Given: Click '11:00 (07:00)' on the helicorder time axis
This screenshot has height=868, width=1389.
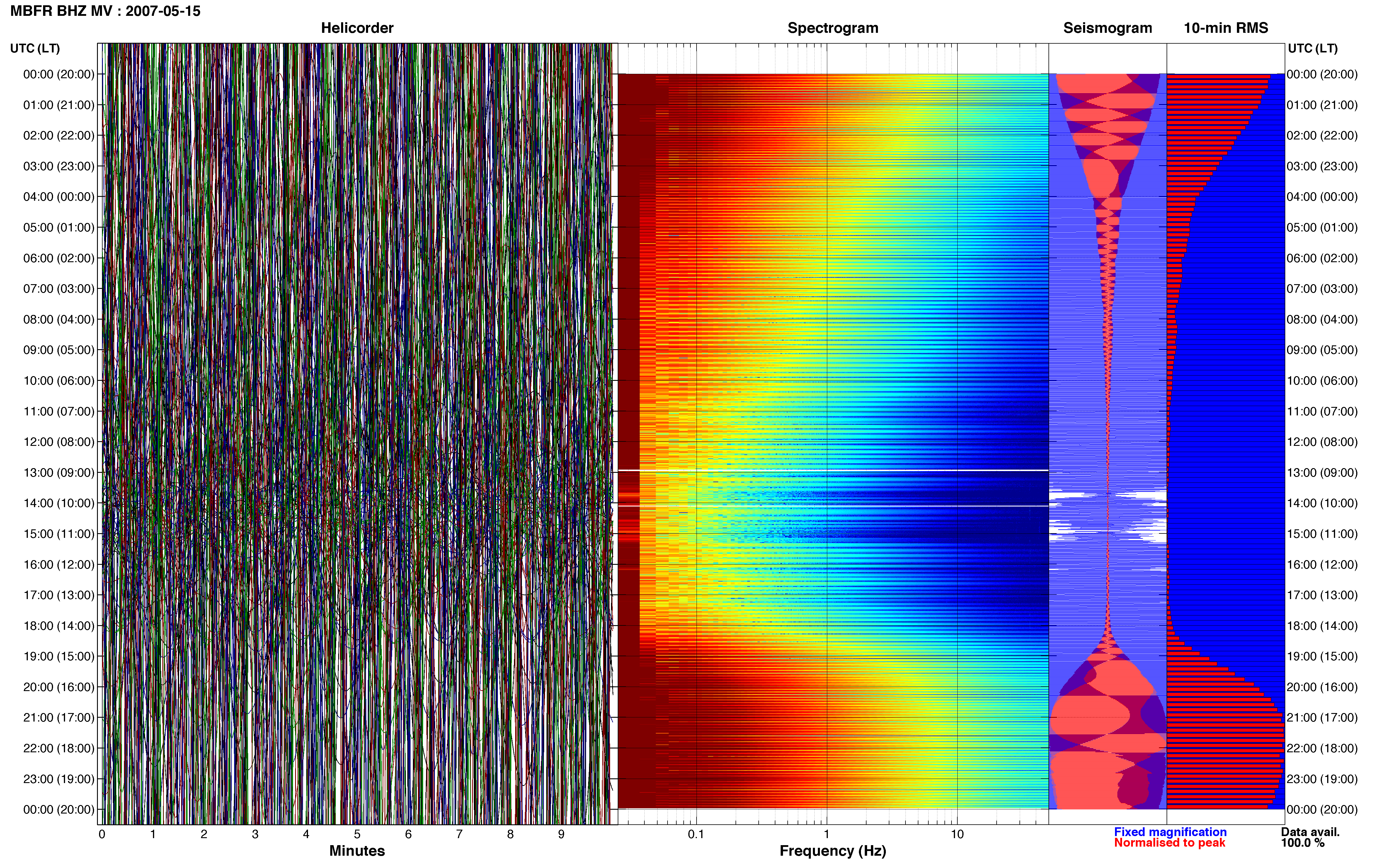Looking at the screenshot, I should 59,412.
